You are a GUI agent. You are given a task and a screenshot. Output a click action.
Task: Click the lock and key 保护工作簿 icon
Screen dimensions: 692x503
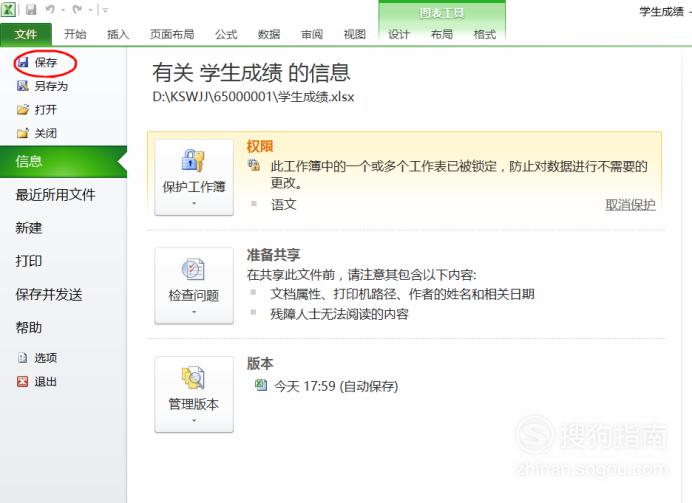(193, 160)
